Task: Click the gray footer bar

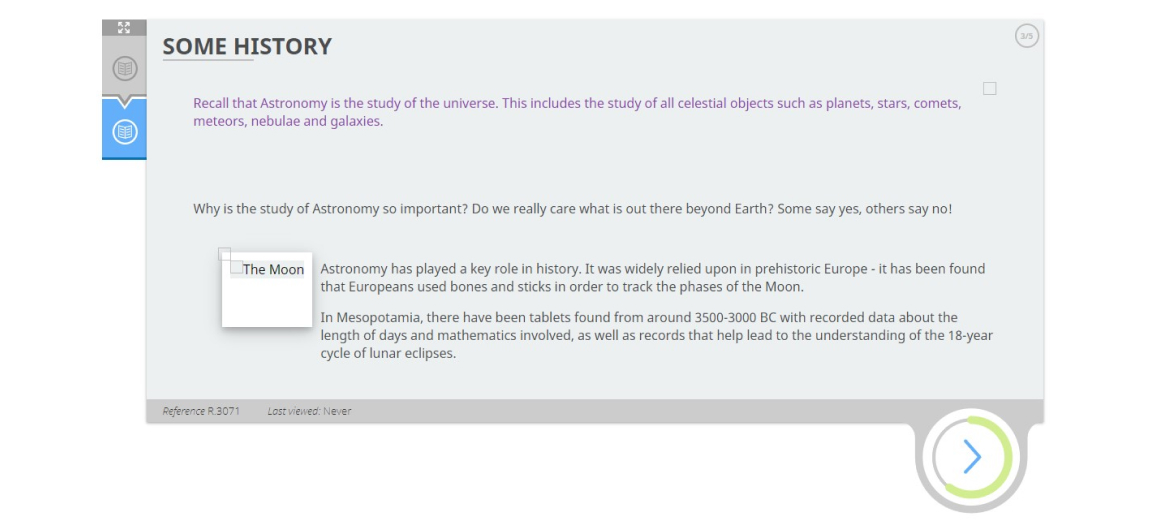Action: point(595,411)
